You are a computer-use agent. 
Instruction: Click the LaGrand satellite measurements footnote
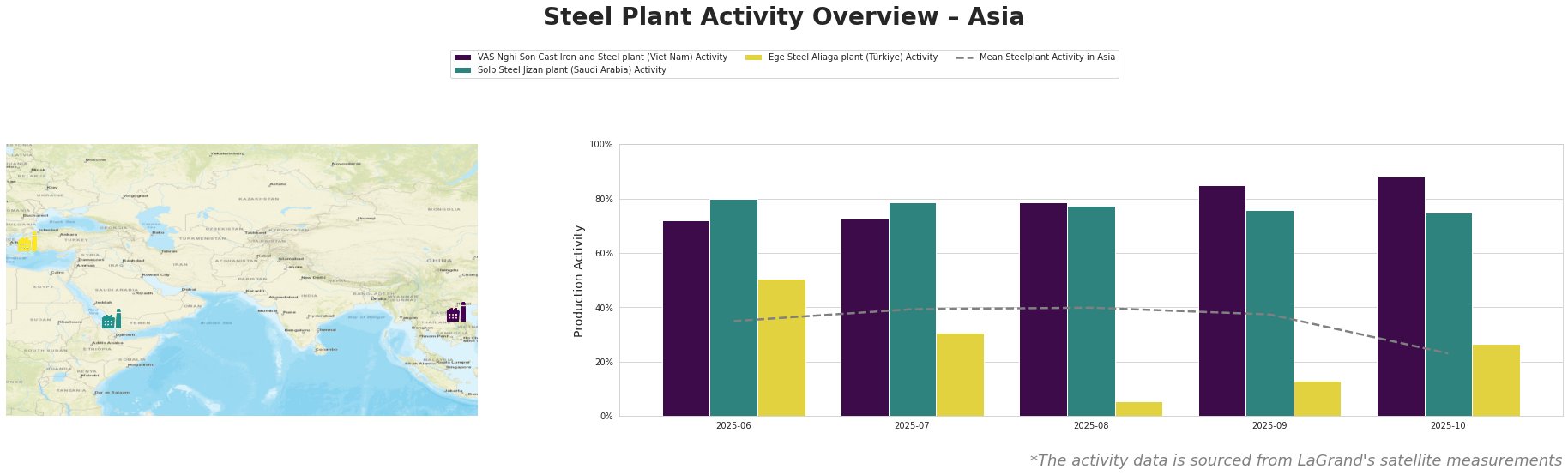pyautogui.click(x=1295, y=460)
